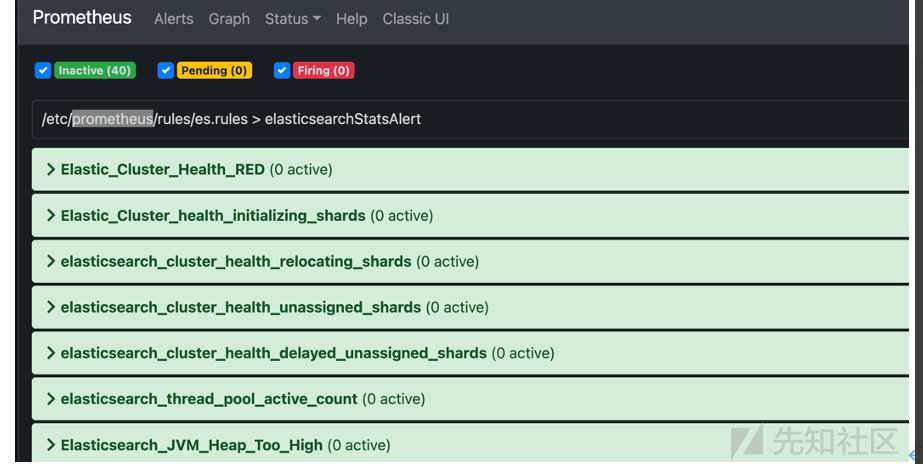Viewport: 923px width, 464px height.
Task: Click the red Firing (0) badge
Action: pyautogui.click(x=324, y=71)
